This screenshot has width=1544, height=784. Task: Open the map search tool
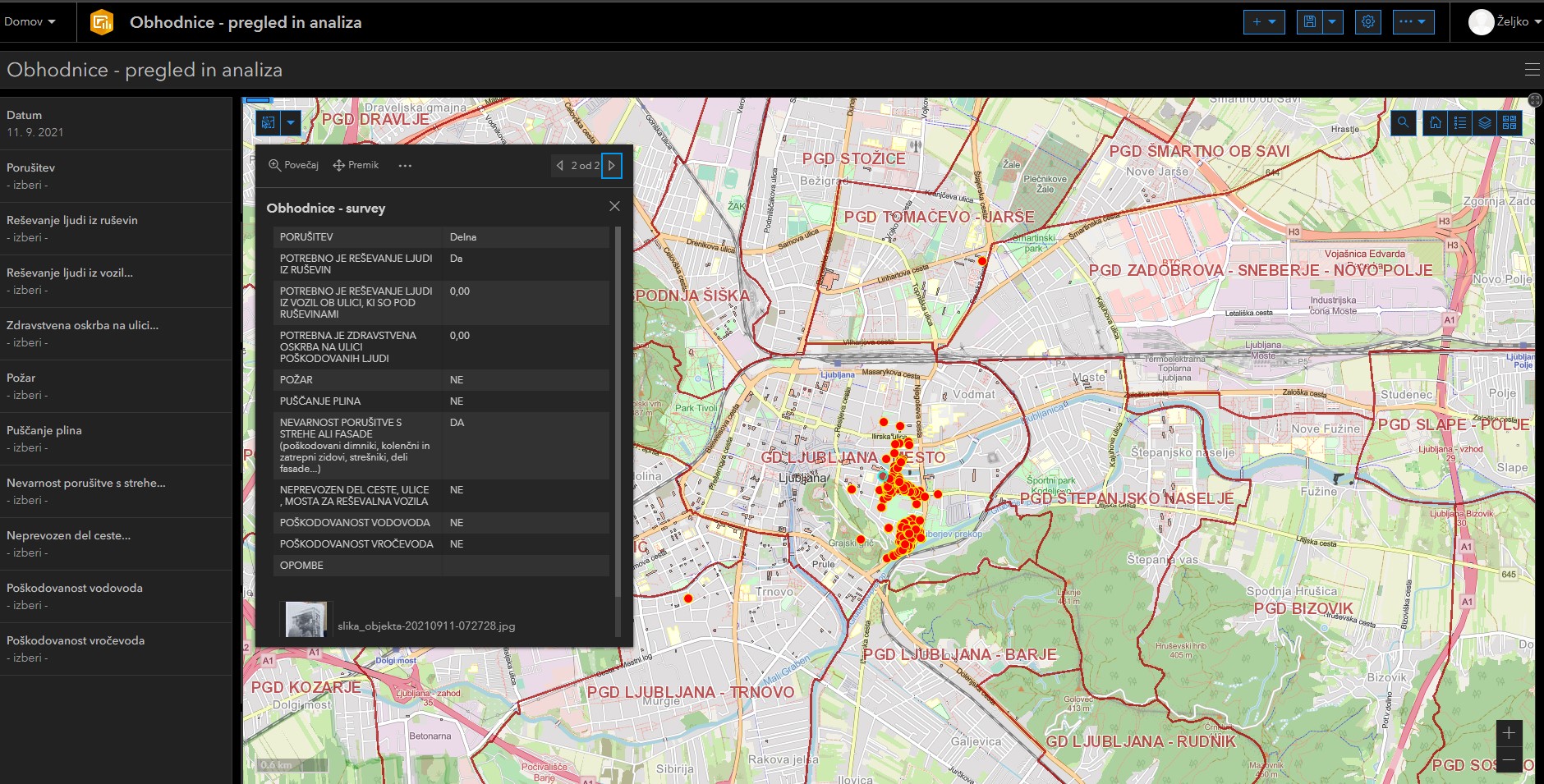pos(1403,123)
